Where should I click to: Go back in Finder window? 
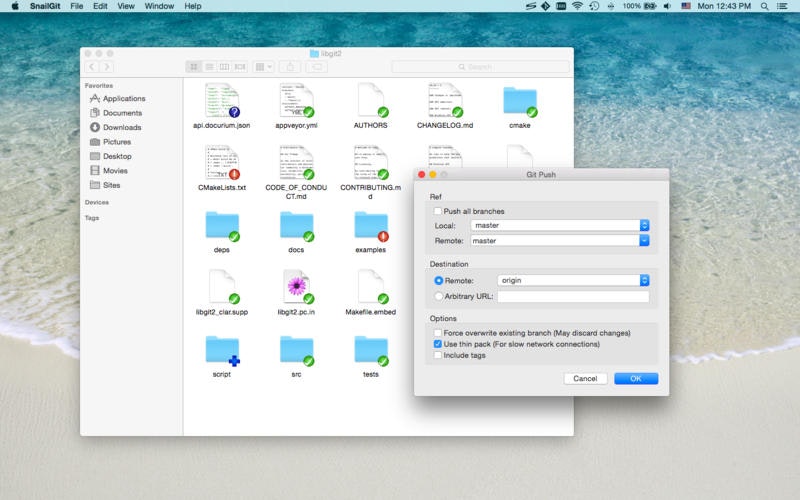click(92, 67)
